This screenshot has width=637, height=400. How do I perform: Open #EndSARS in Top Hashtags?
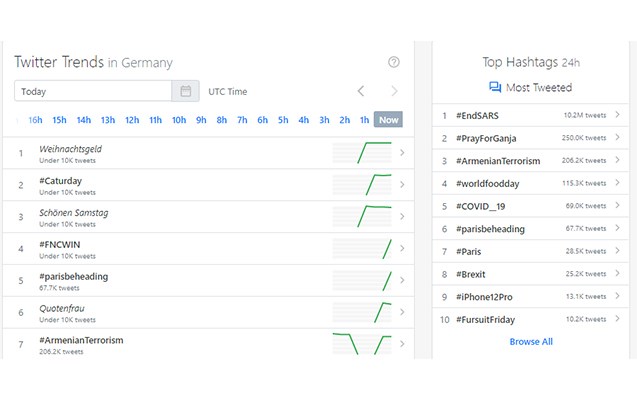tap(477, 115)
